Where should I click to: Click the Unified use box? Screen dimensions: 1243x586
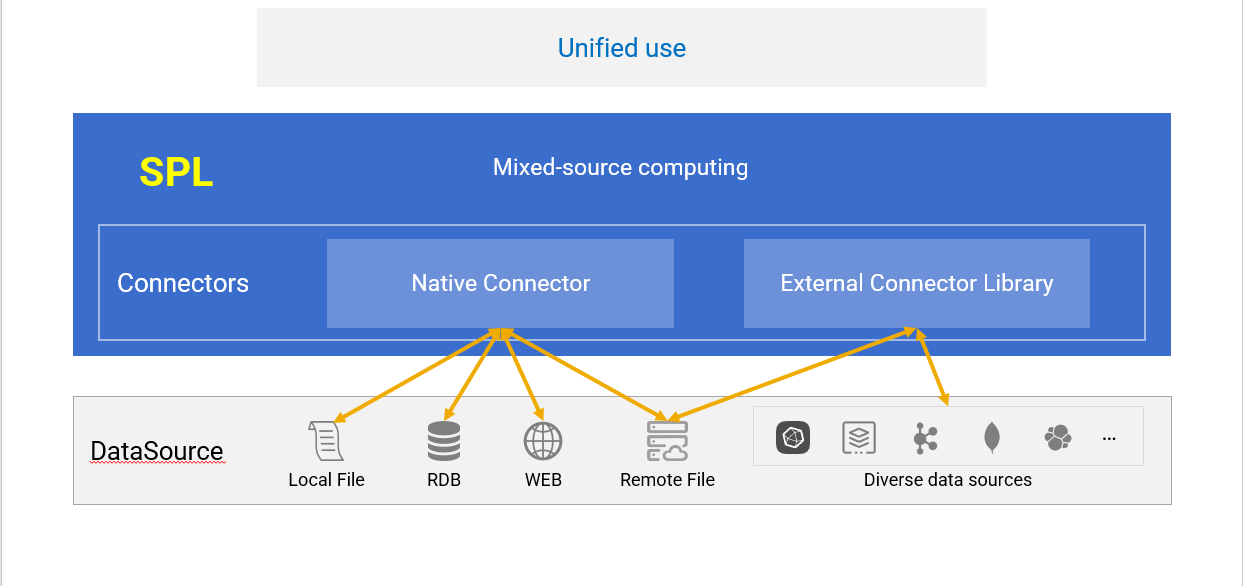(621, 48)
